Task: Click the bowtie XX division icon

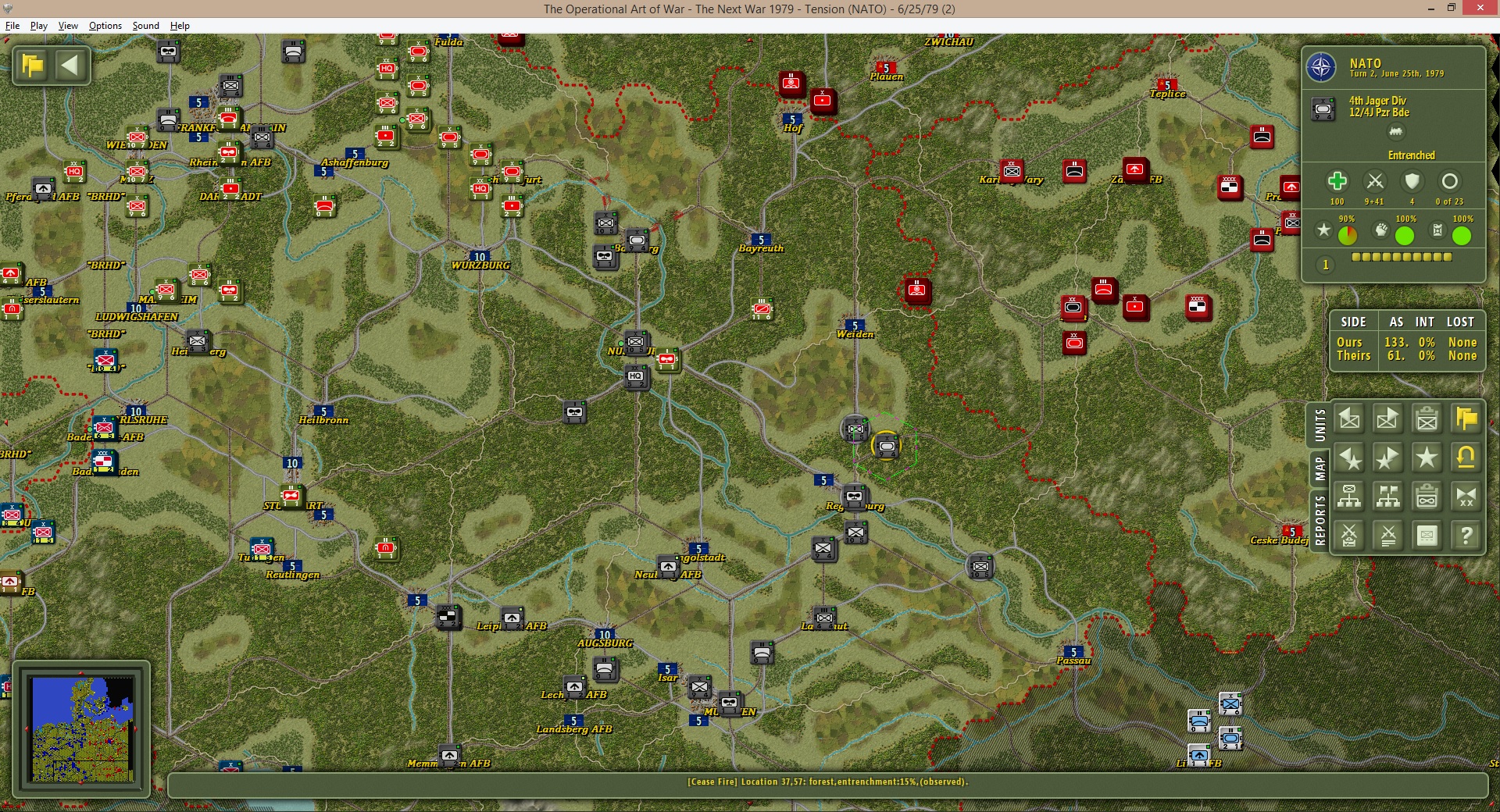Action: click(1466, 497)
